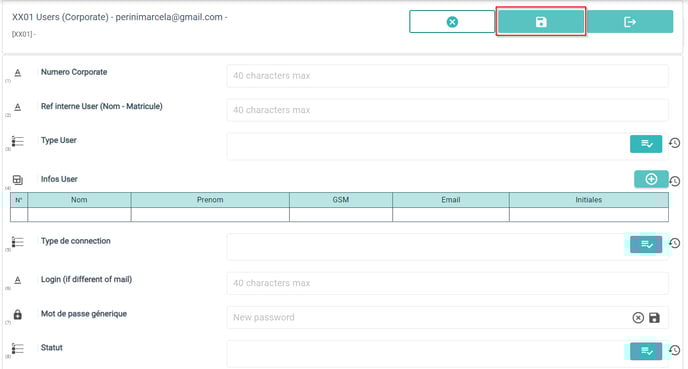Viewport: 688px width, 369px height.
Task: View history for Type de connection
Action: point(675,244)
